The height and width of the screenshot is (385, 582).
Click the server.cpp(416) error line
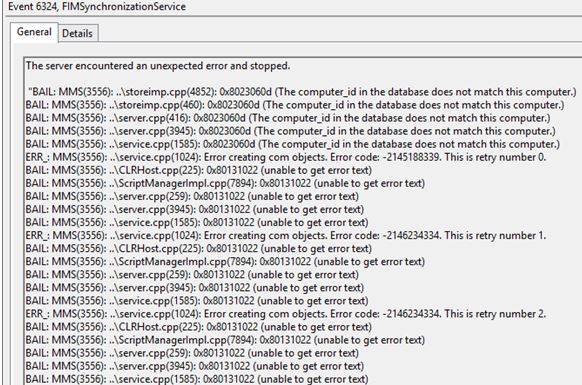tap(288, 118)
